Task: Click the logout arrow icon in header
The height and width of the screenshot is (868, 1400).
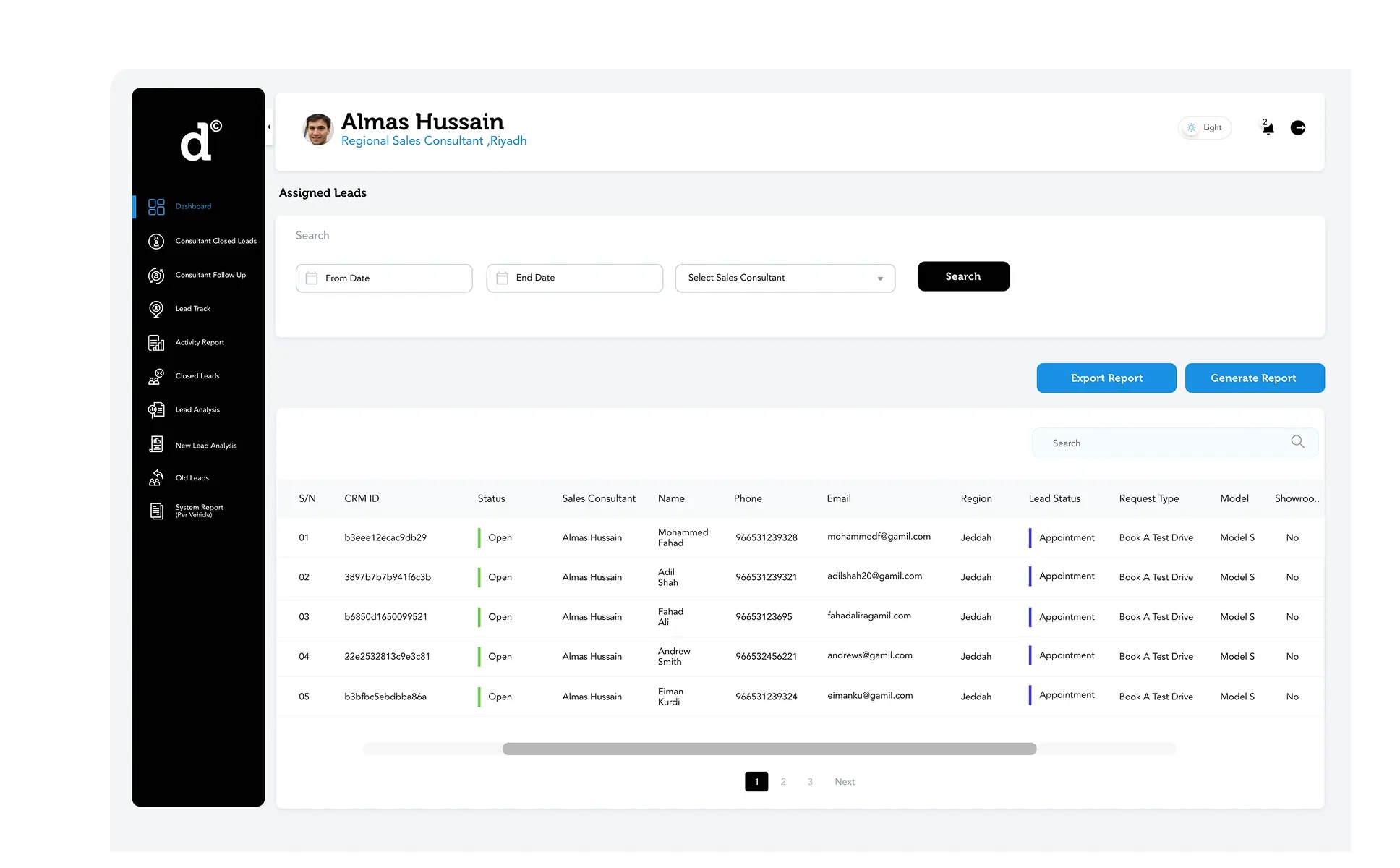Action: click(1298, 128)
